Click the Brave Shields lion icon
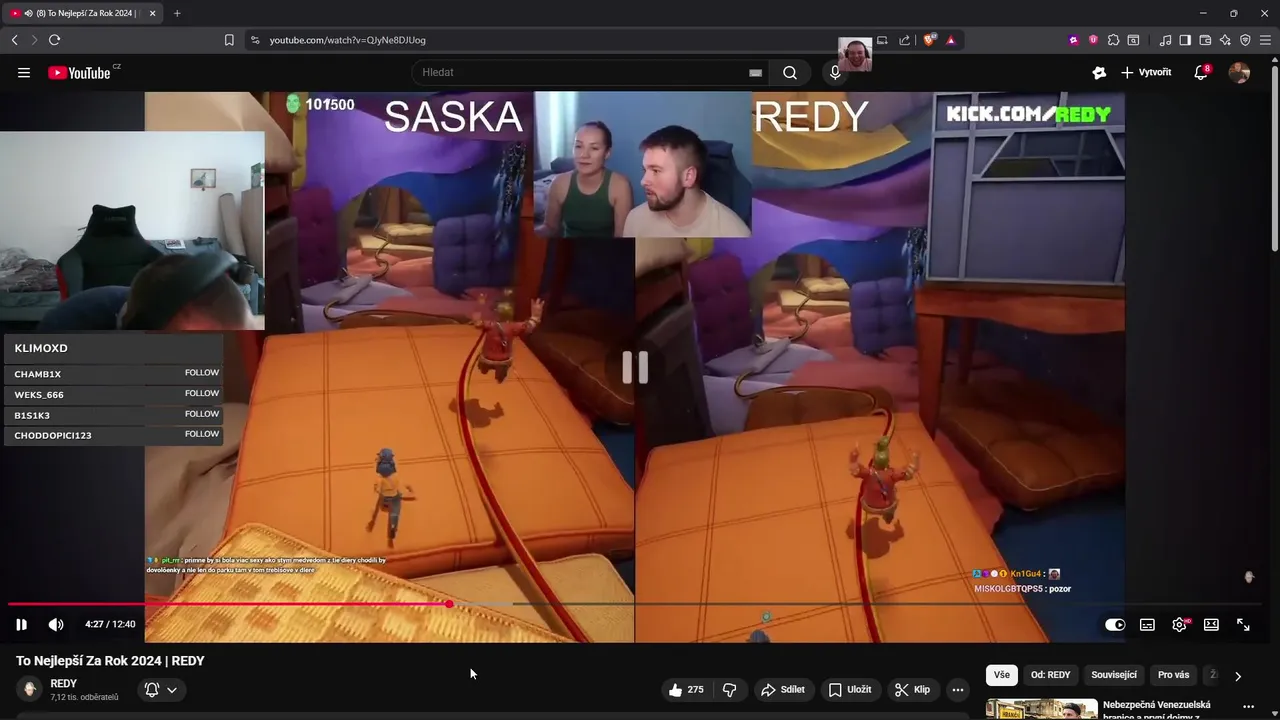The width and height of the screenshot is (1280, 720). 929,40
